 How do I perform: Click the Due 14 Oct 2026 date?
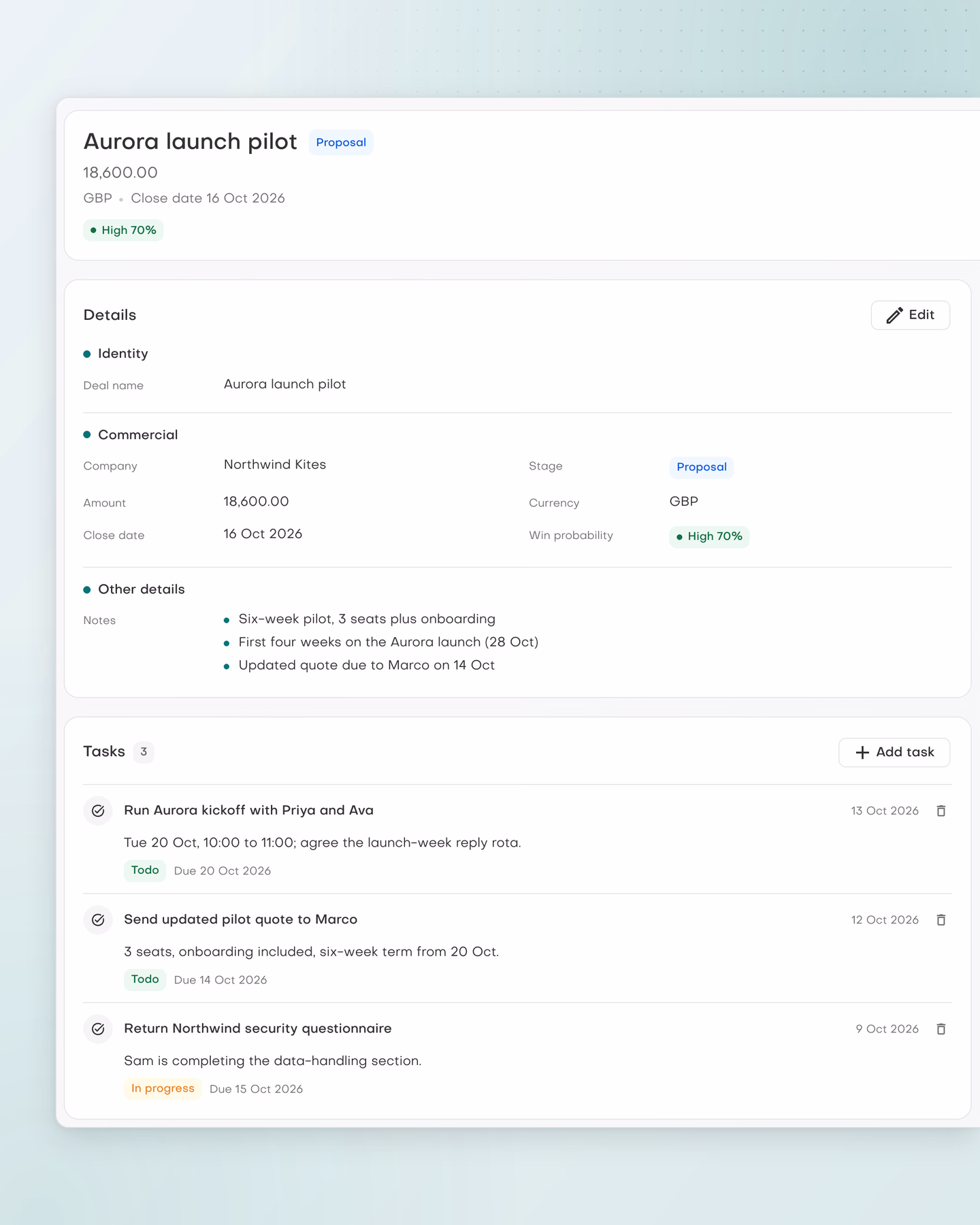pyautogui.click(x=220, y=980)
